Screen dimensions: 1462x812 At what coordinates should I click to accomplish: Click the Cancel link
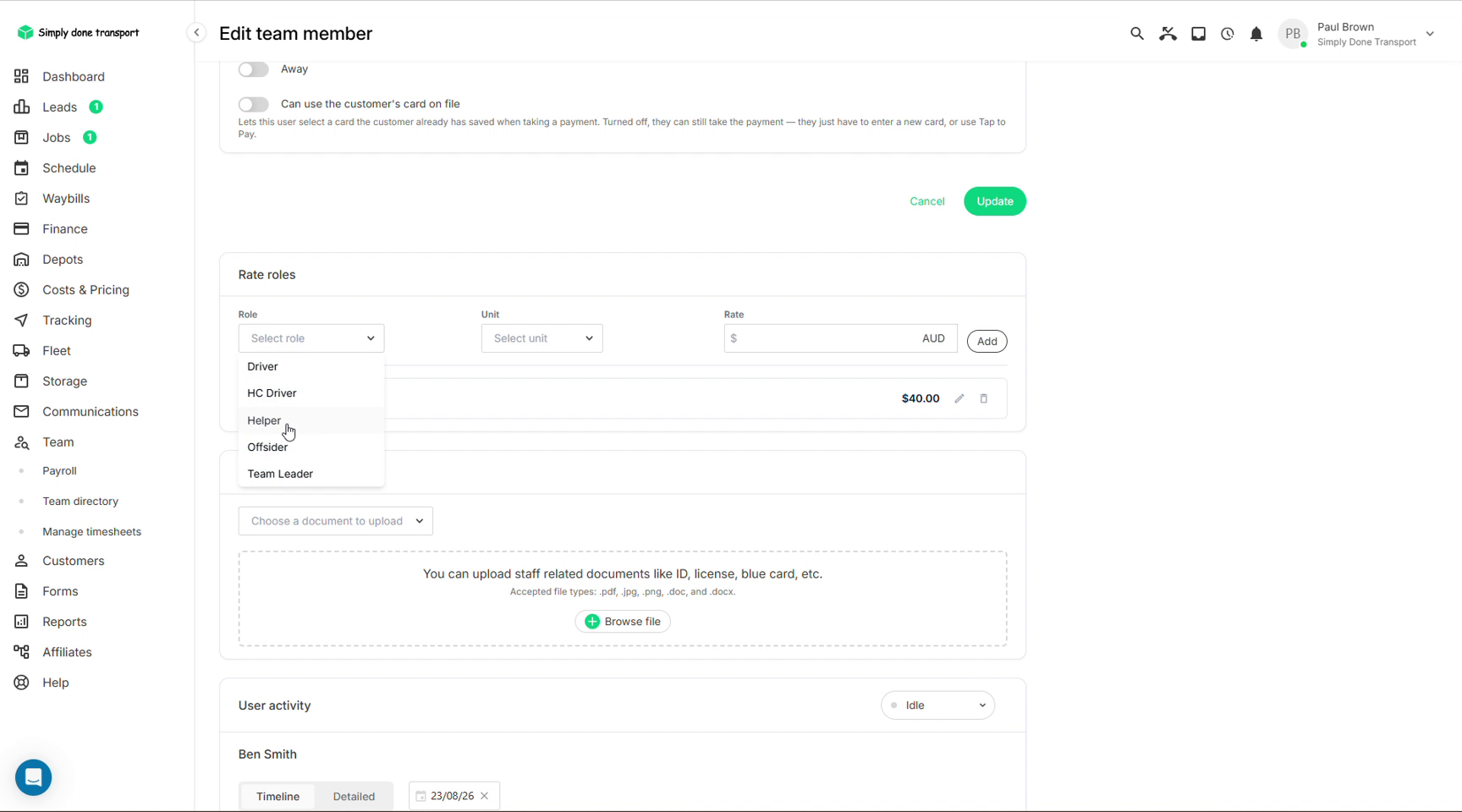pos(927,201)
